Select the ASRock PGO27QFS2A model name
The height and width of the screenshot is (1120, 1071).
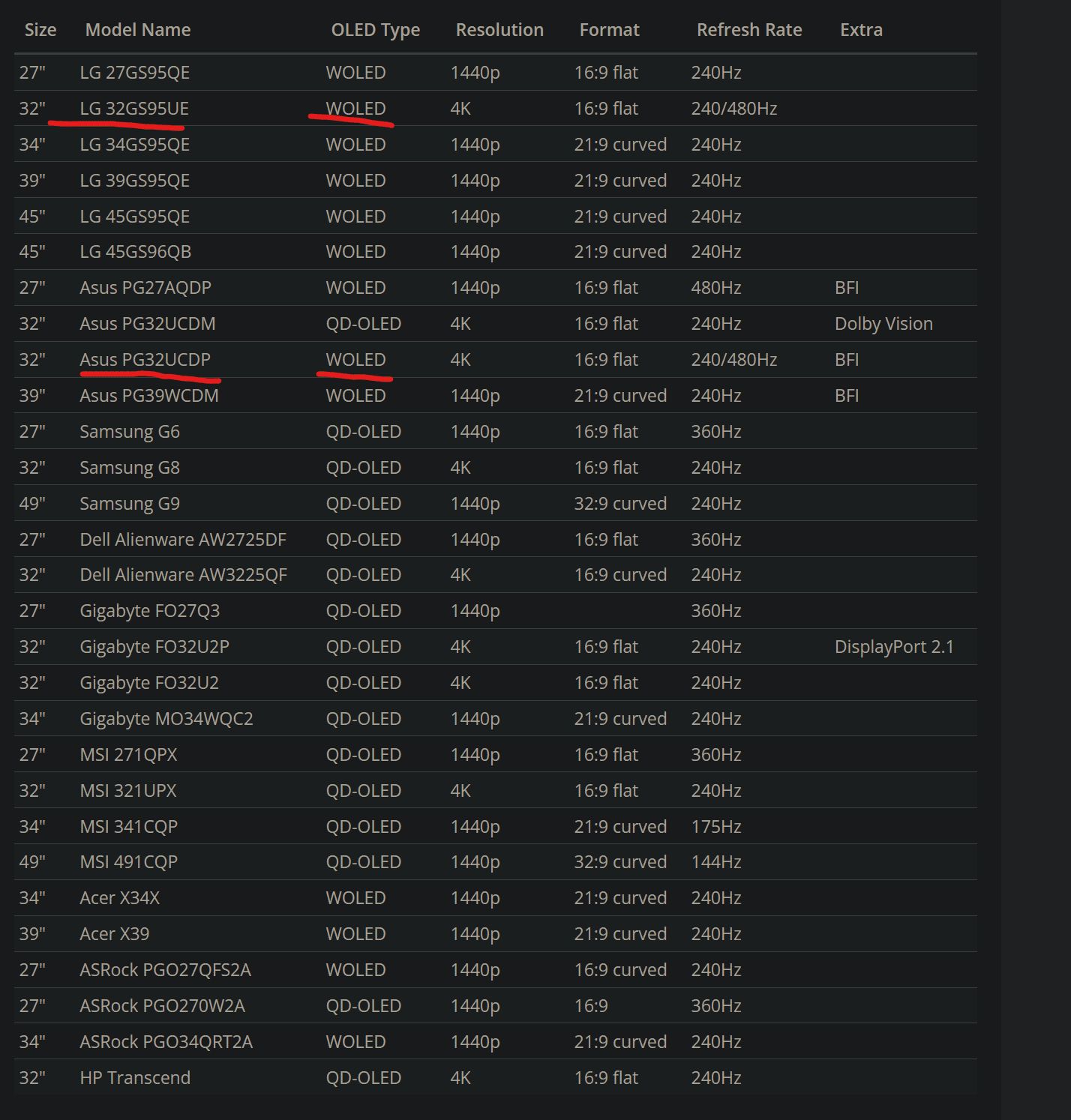tap(166, 970)
